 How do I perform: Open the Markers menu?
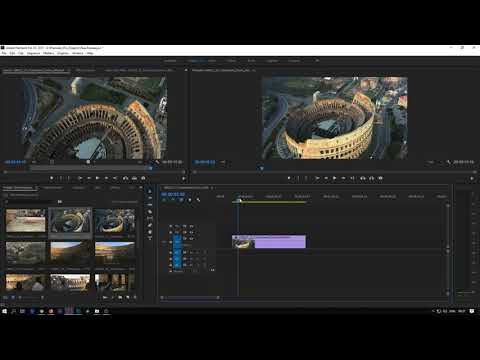49,53
